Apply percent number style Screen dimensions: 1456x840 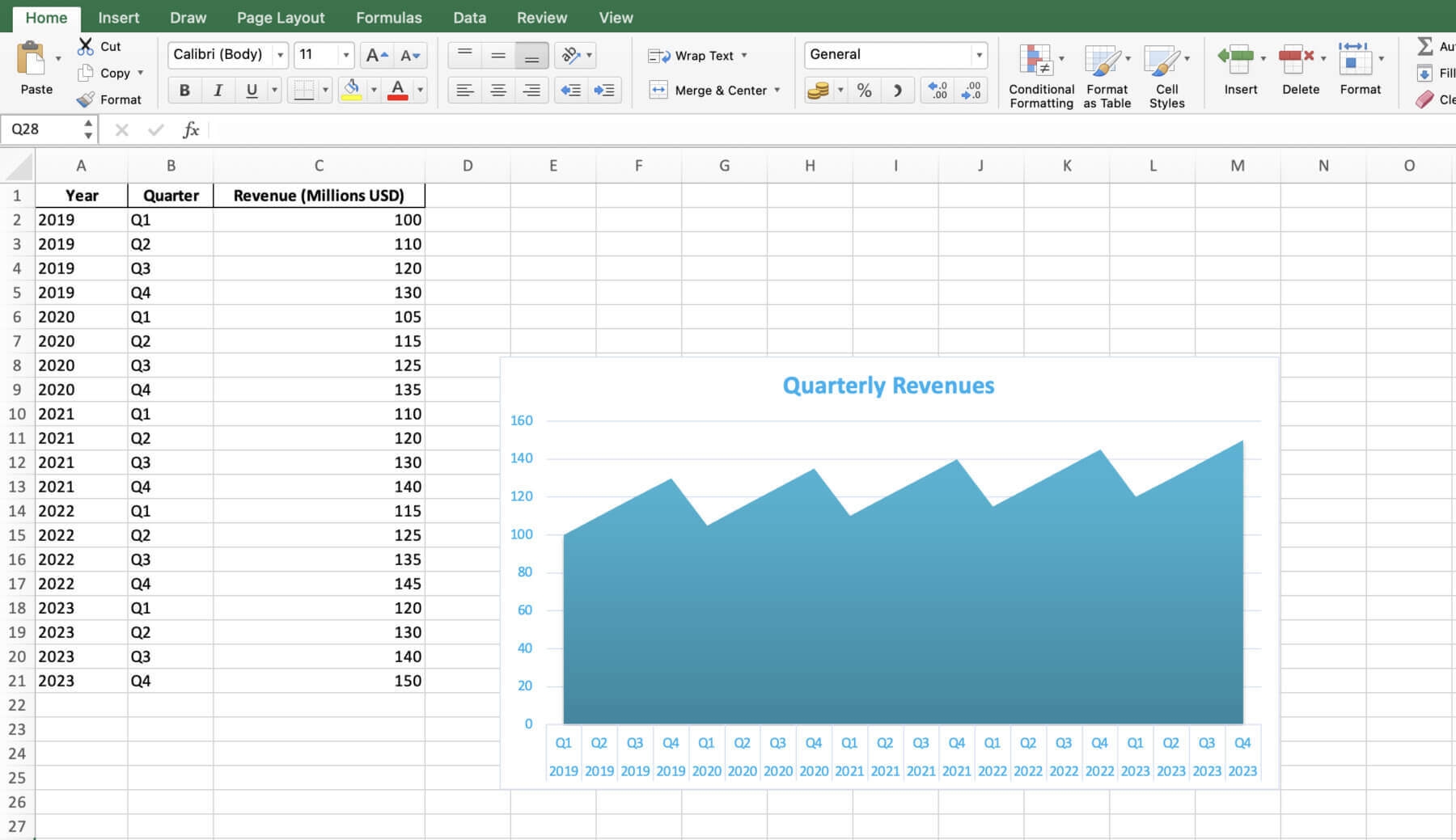[x=866, y=90]
